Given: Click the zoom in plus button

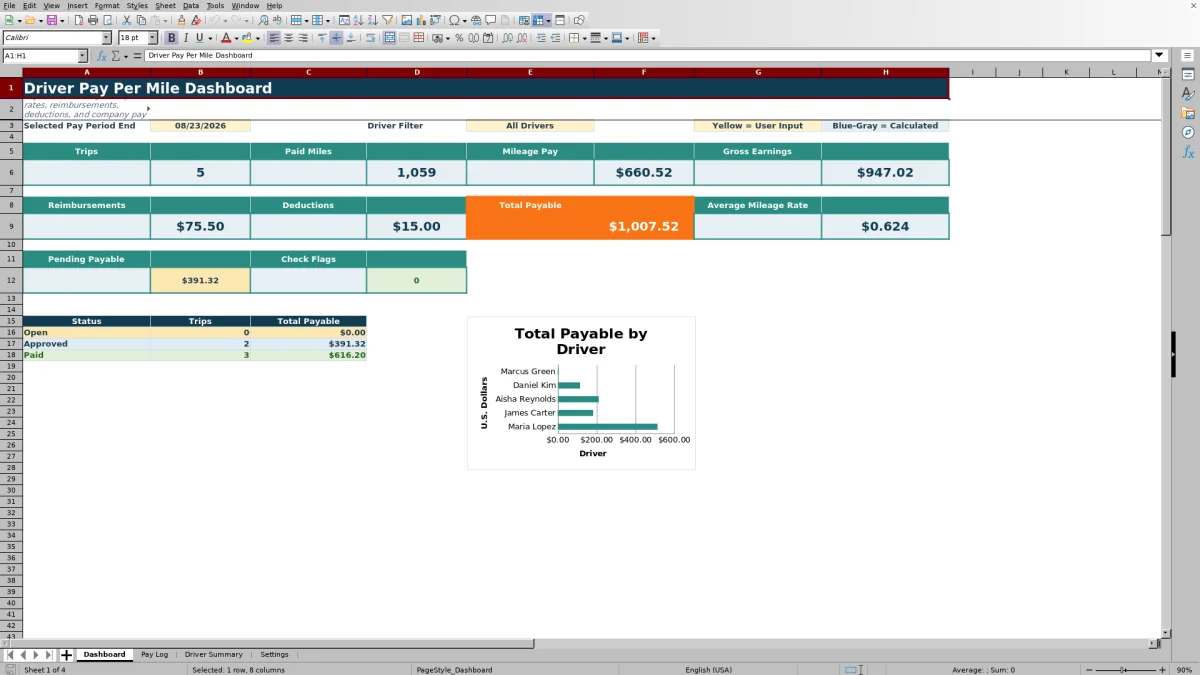Looking at the screenshot, I should tap(1162, 670).
